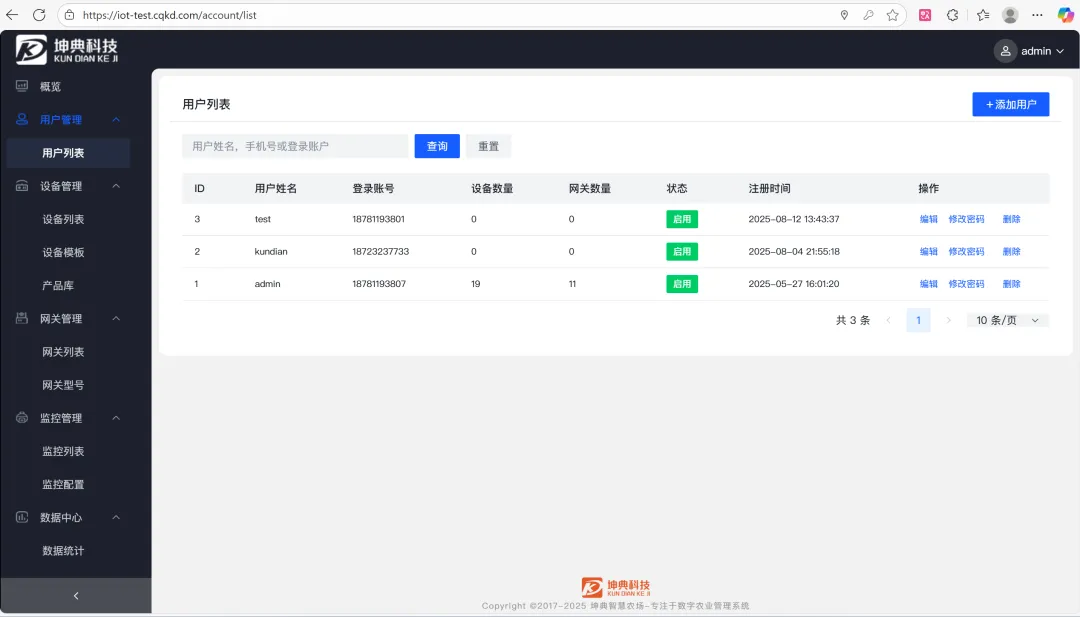
Task: Open the Copilot icon in the browser
Action: point(1066,14)
